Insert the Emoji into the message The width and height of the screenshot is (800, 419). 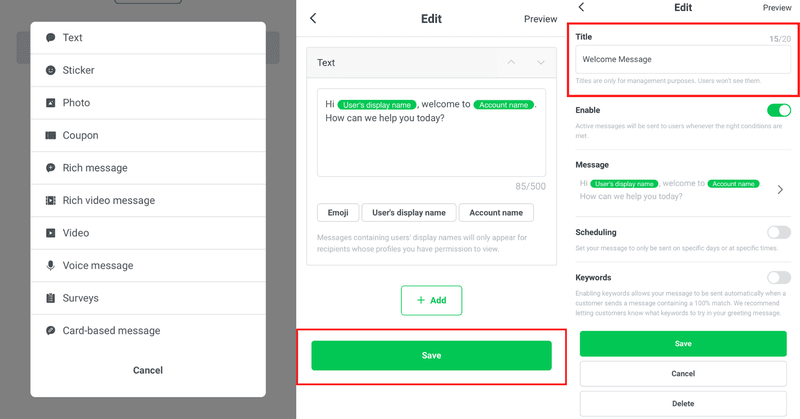337,212
